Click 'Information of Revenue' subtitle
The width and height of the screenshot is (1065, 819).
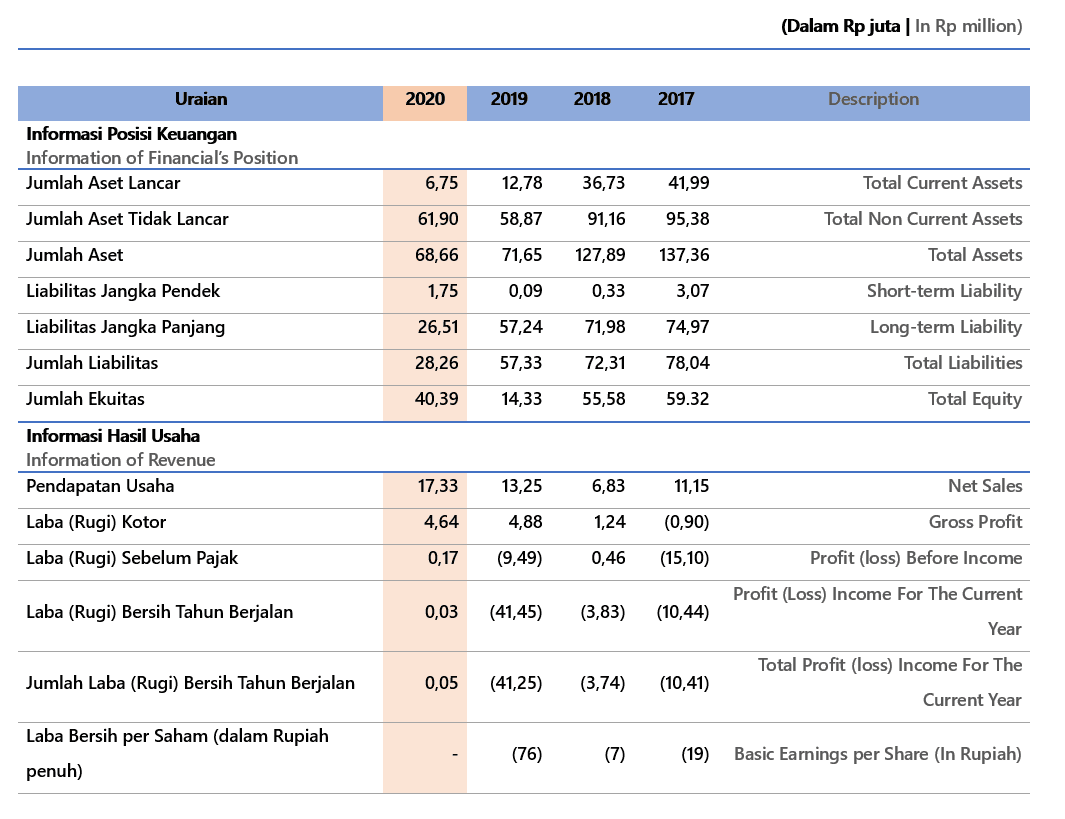click(x=121, y=460)
